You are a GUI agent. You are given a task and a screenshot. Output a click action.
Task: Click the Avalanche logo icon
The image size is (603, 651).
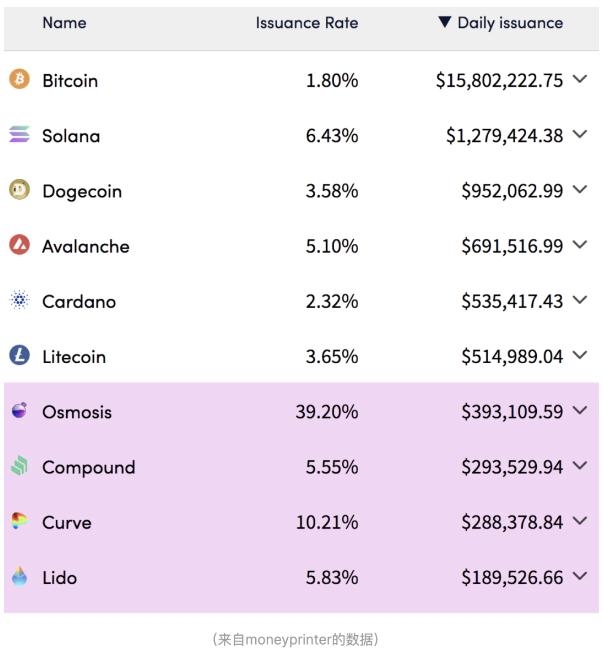point(19,245)
